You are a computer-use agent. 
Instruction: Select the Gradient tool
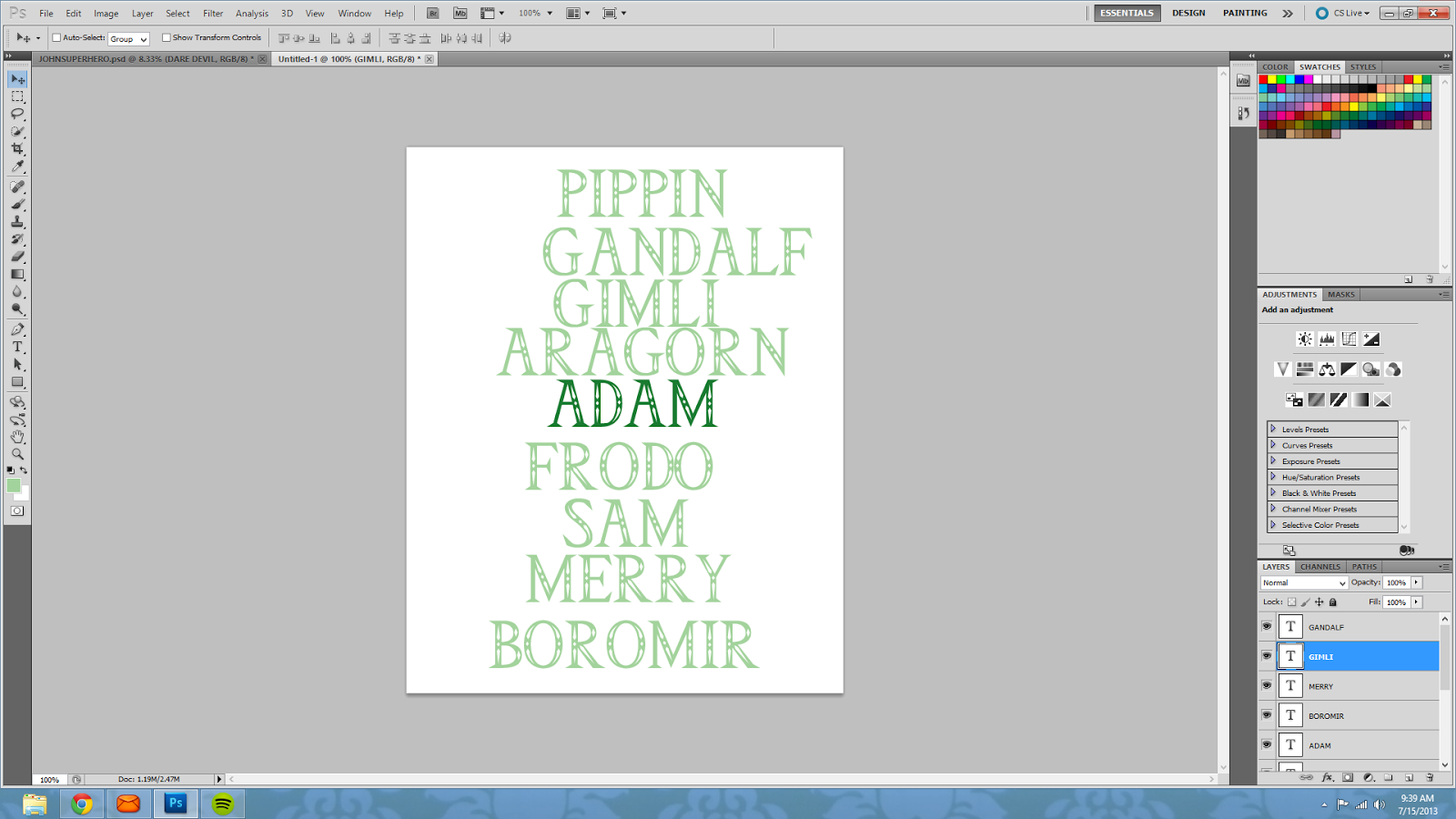[17, 274]
